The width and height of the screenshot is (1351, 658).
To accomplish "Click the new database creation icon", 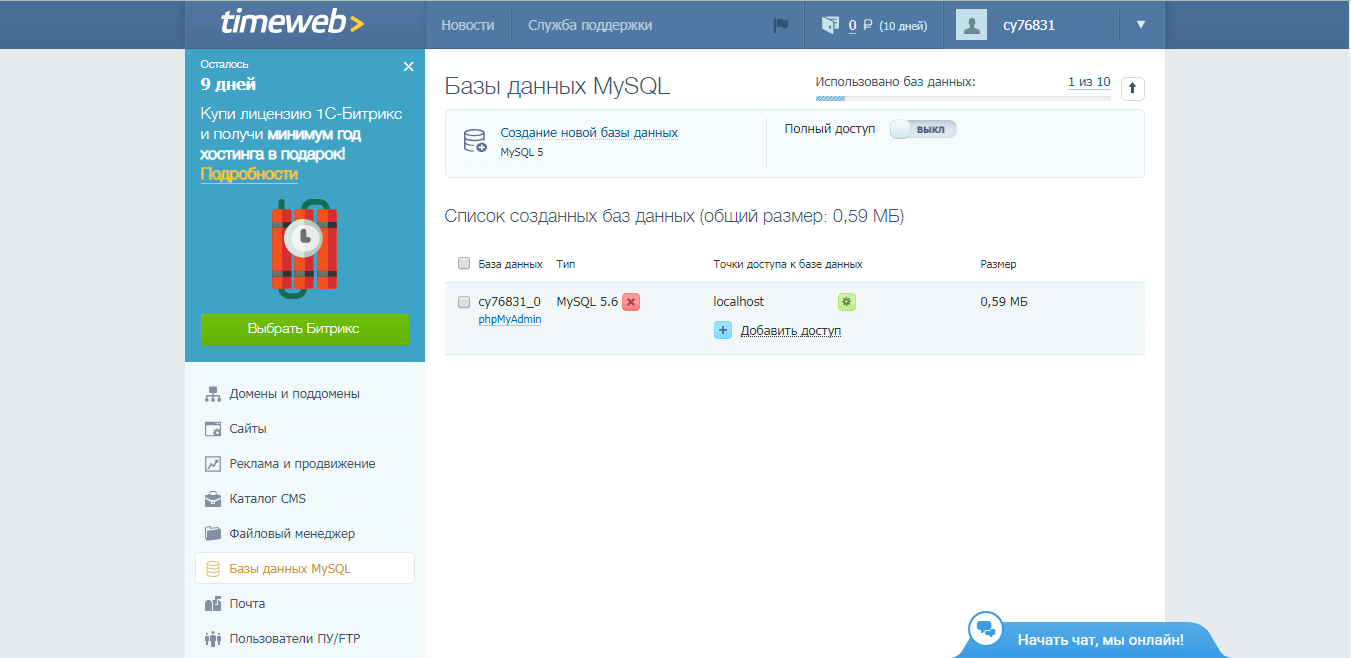I will tap(474, 141).
